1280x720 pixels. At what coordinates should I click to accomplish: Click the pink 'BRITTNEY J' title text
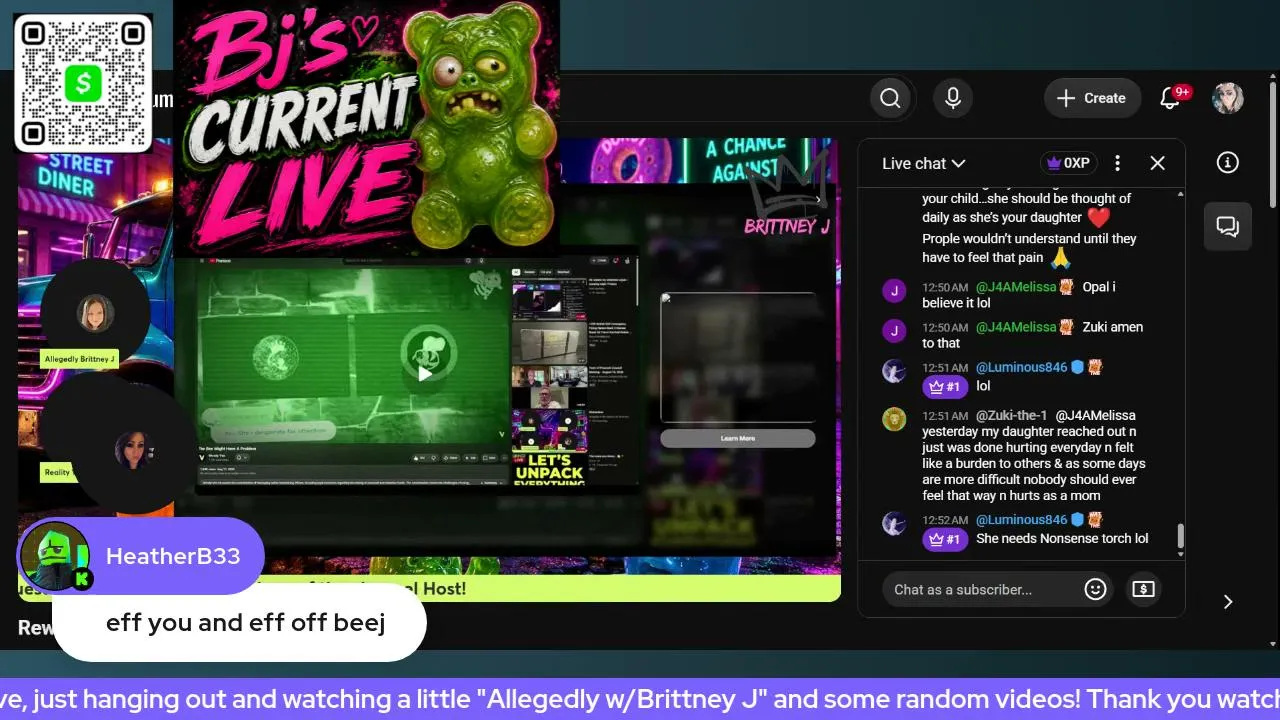point(787,226)
